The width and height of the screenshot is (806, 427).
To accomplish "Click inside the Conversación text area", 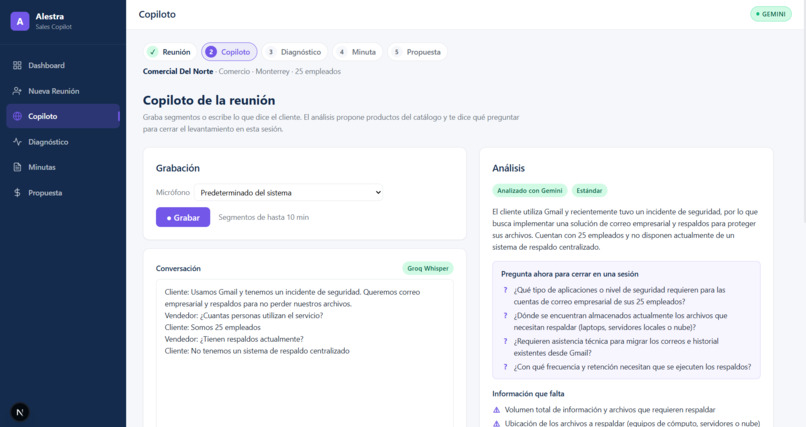I will (x=305, y=355).
